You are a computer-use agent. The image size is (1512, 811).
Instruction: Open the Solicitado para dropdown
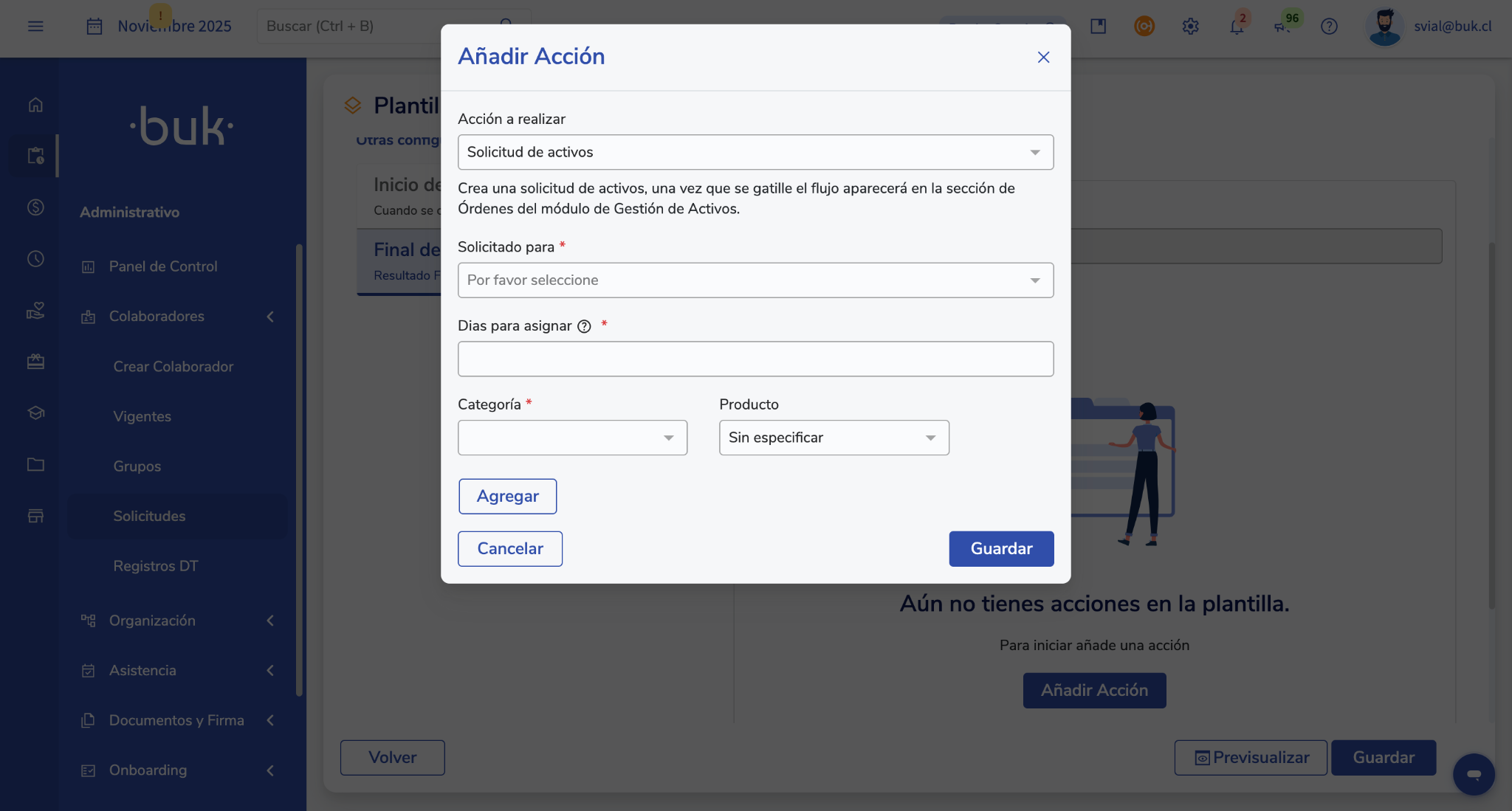[755, 280]
